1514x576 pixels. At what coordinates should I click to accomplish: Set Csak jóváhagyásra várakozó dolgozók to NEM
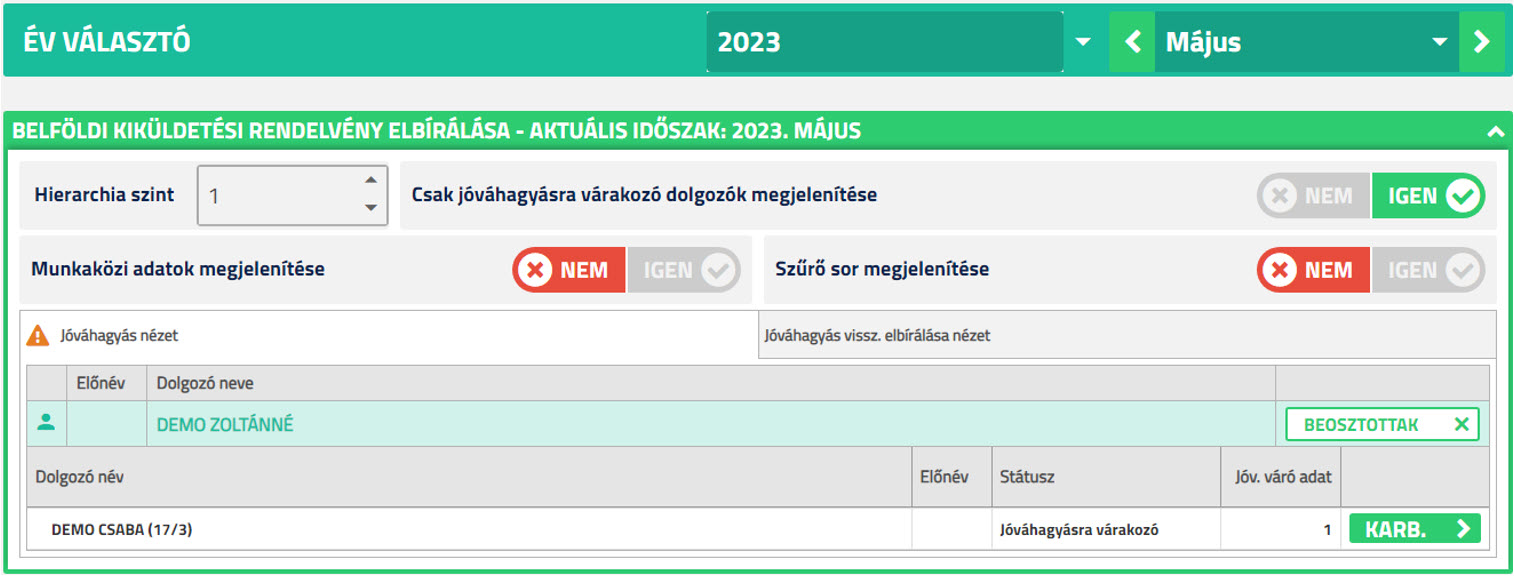point(1313,196)
